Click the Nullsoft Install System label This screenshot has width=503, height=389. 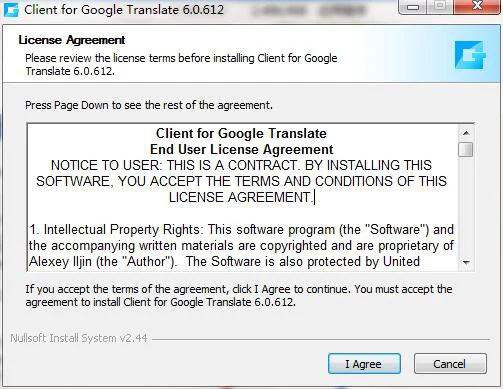(79, 338)
